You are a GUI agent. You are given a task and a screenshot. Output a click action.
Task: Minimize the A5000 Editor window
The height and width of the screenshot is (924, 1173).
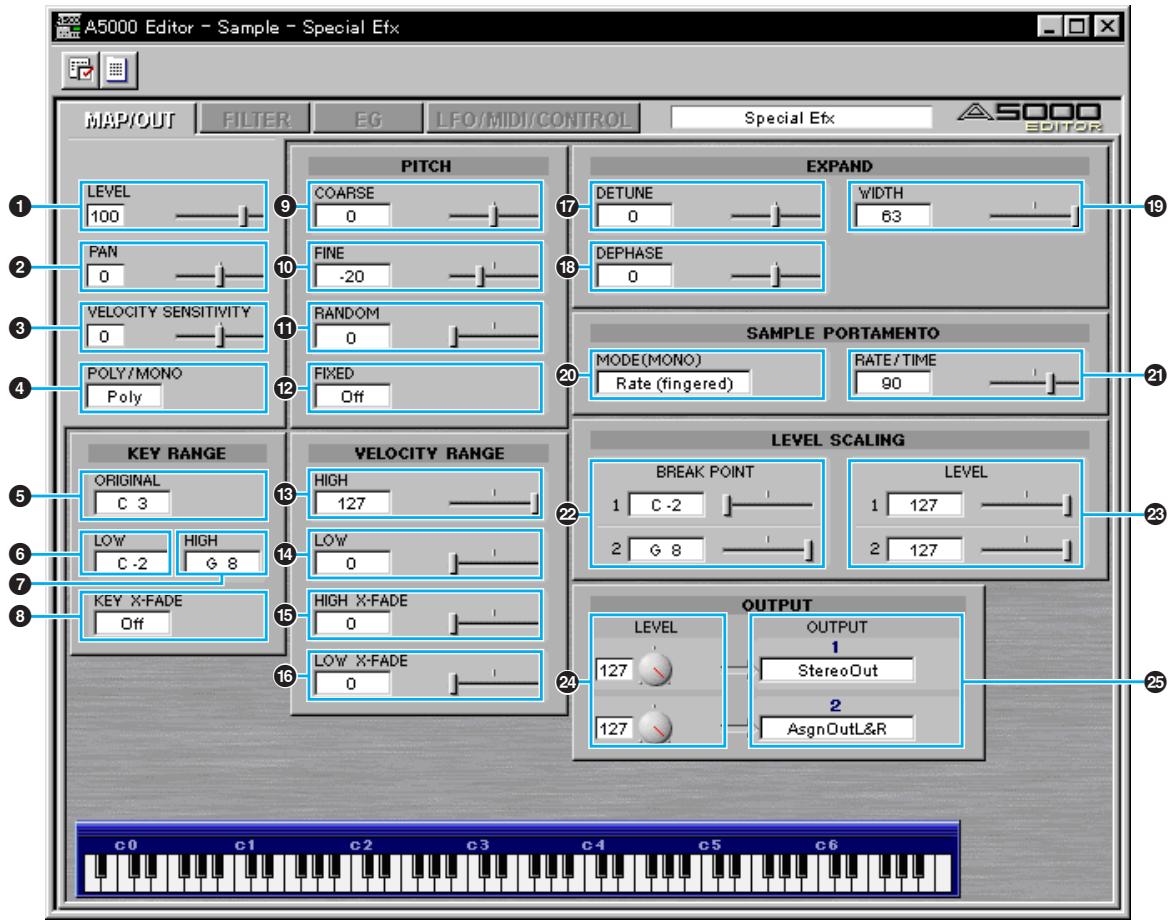coord(1050,26)
